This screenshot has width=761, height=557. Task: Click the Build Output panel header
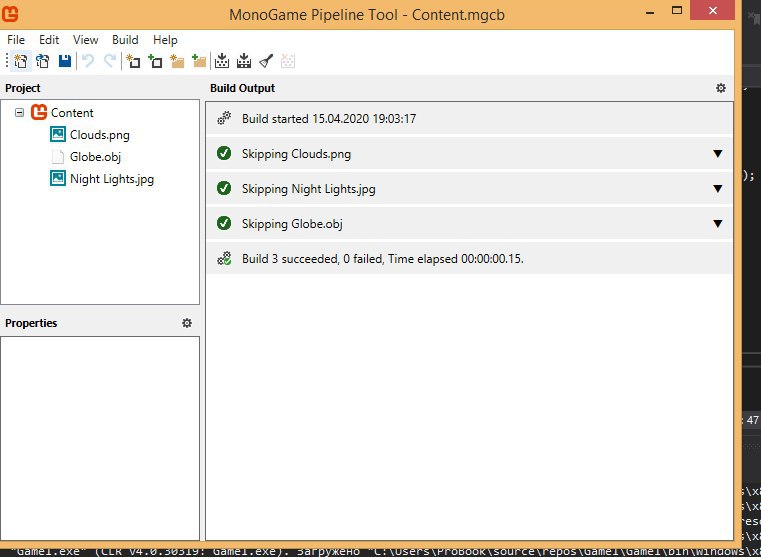coord(242,88)
